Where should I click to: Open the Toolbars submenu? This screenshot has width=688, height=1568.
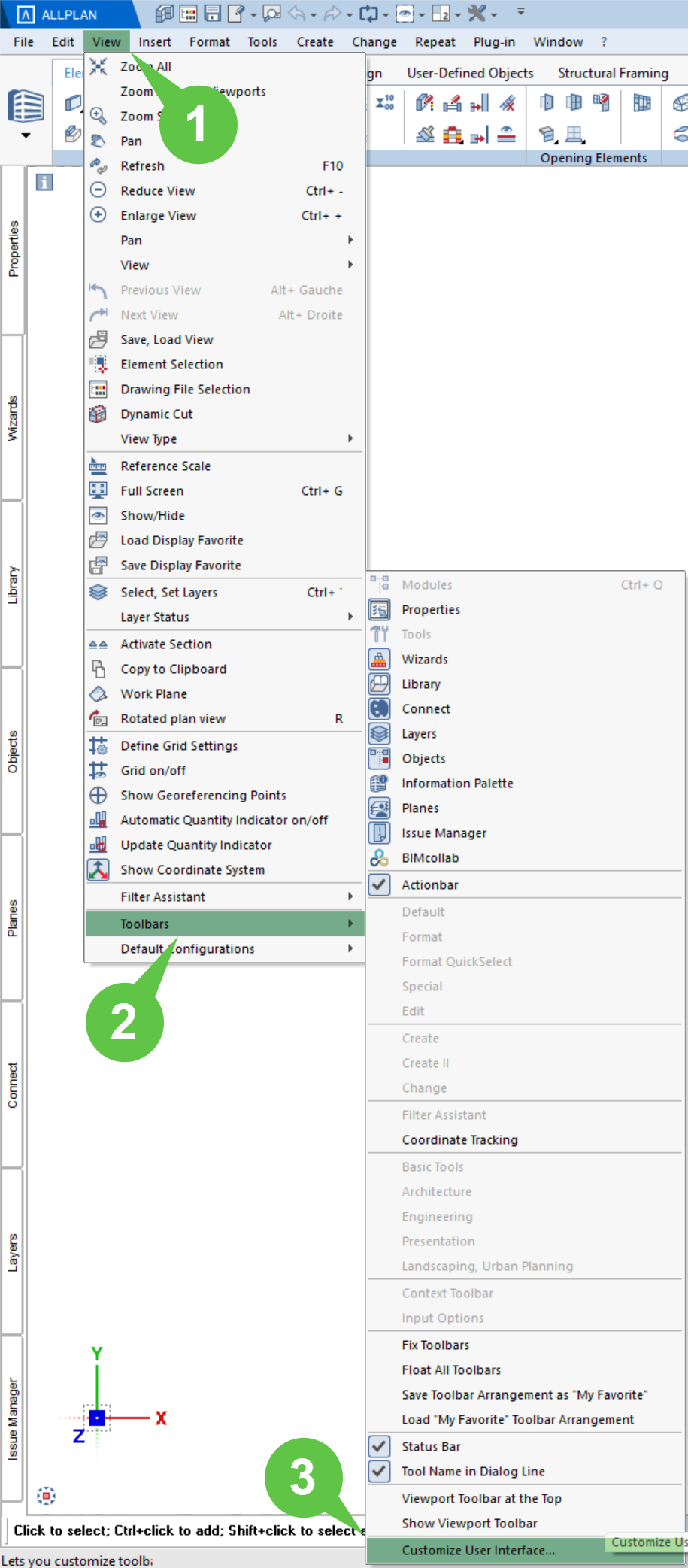tap(225, 924)
